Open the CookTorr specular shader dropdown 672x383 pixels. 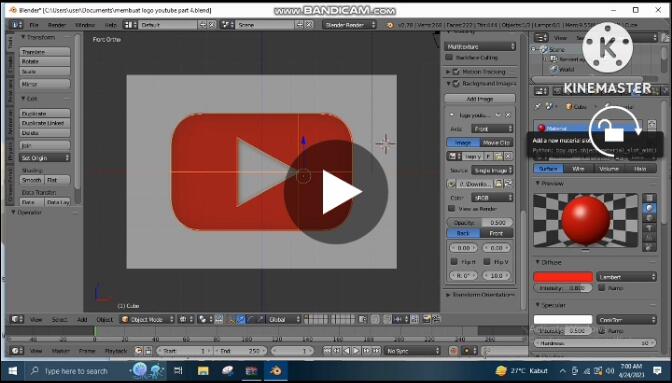[626, 320]
